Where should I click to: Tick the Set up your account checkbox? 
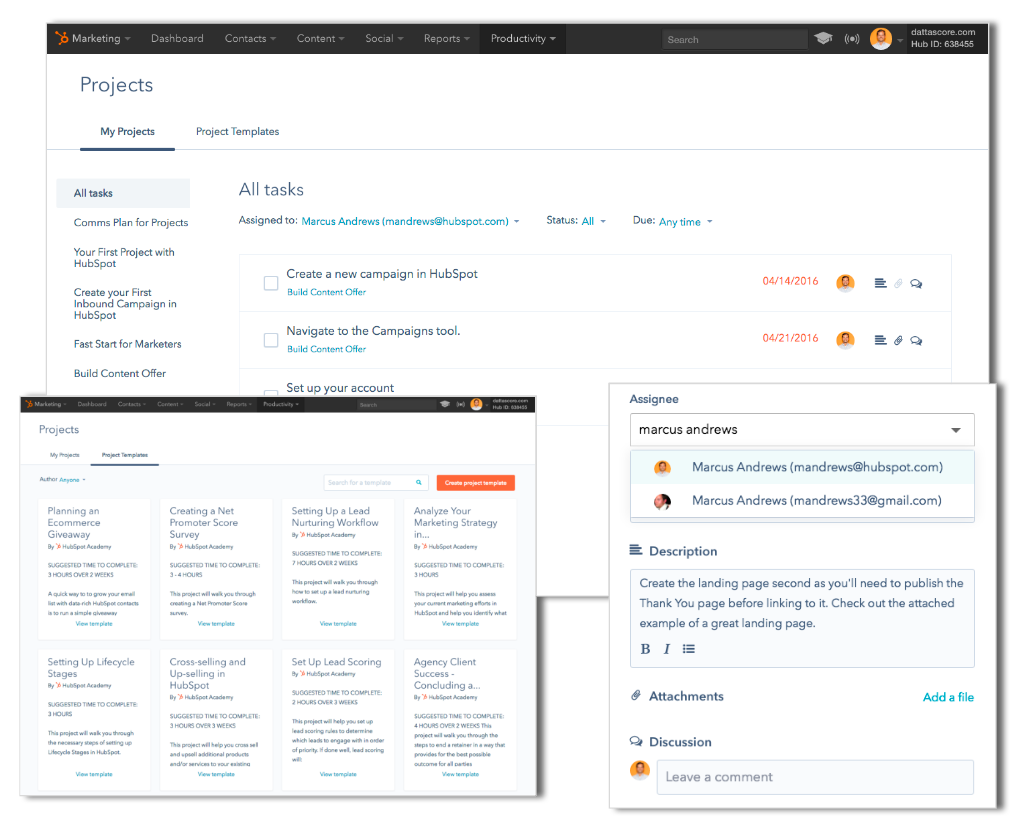coord(271,395)
